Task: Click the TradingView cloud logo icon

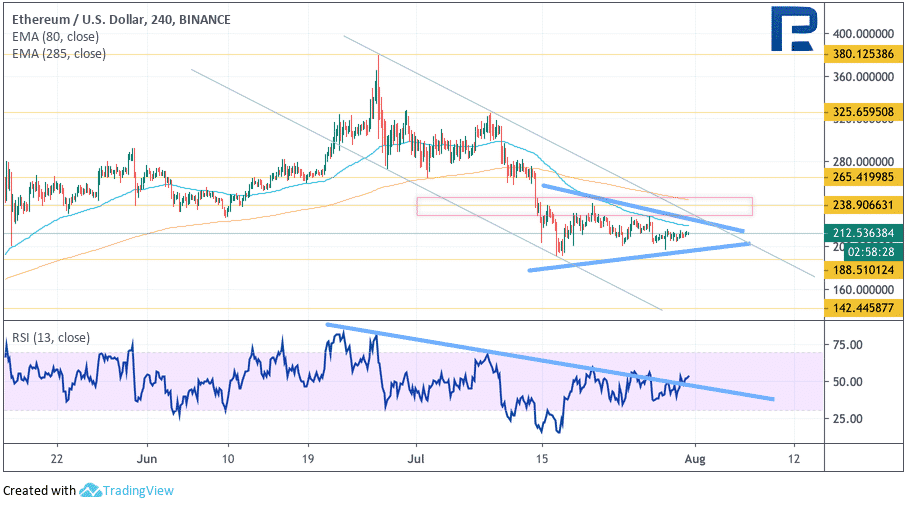Action: pos(90,491)
